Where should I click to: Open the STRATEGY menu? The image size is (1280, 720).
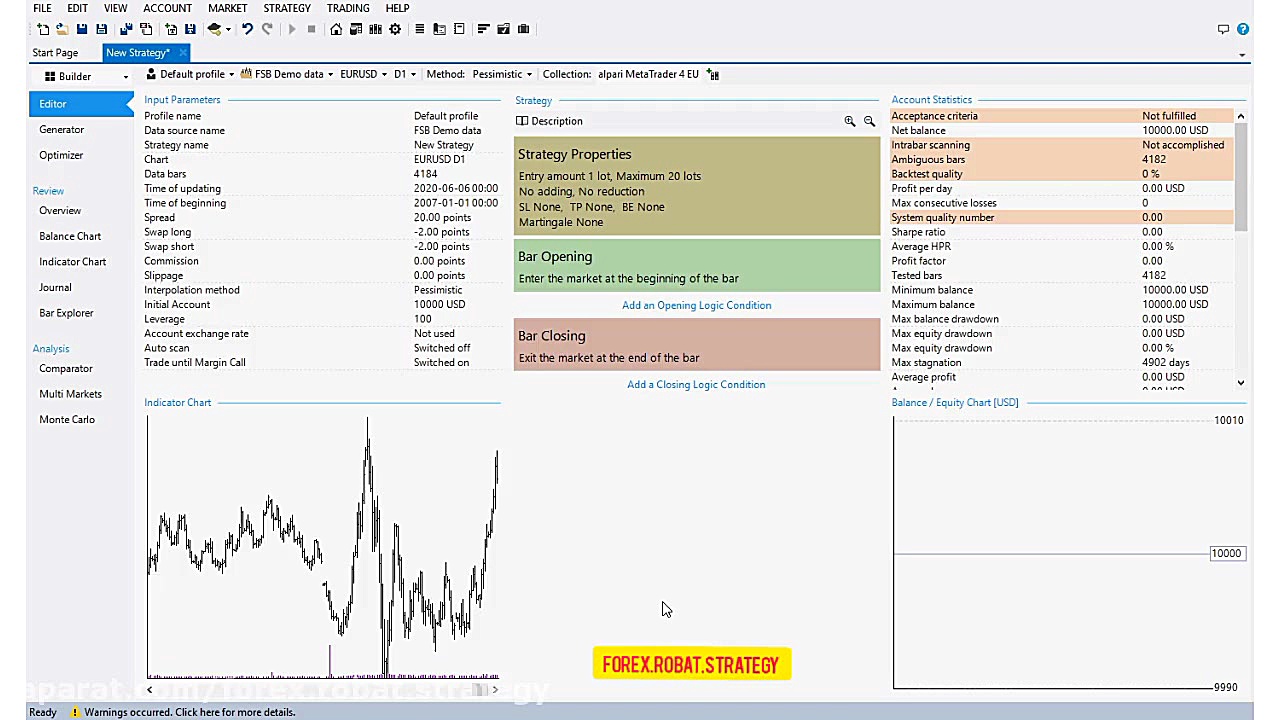[x=287, y=8]
